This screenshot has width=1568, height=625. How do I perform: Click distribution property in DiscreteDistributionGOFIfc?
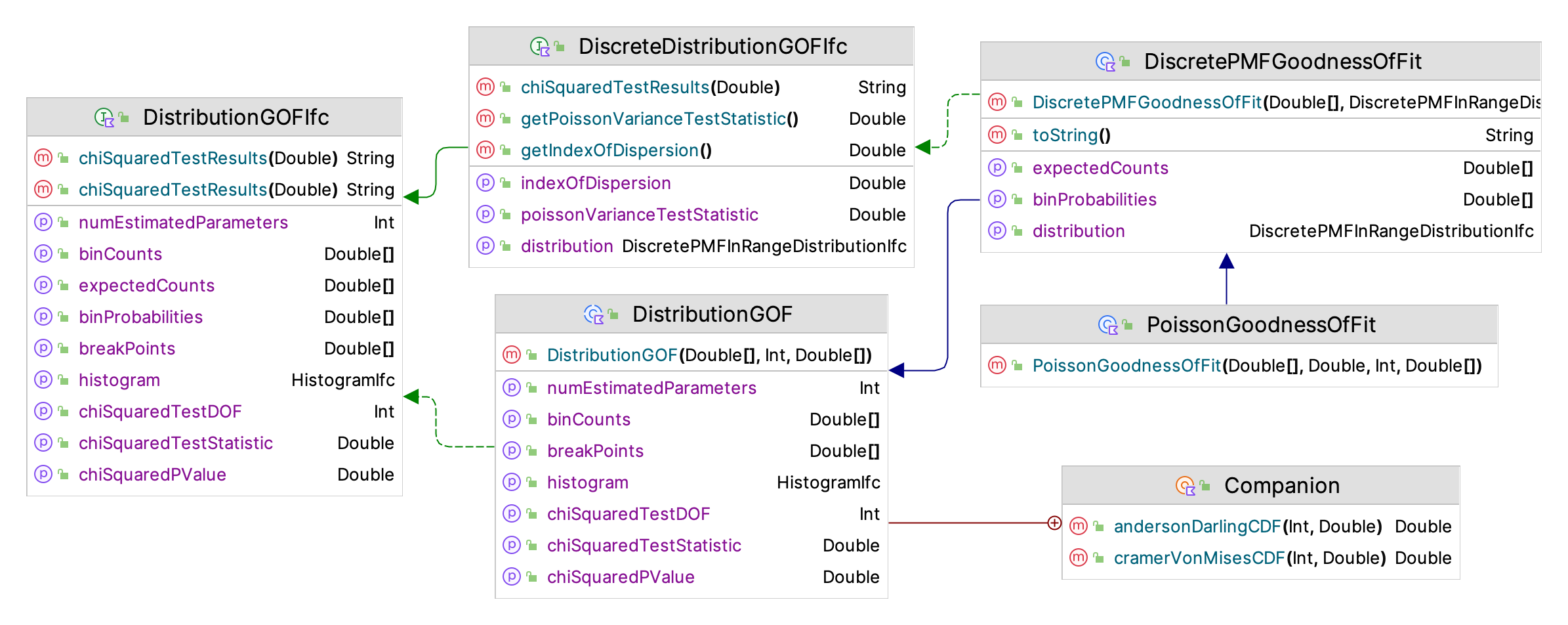[x=567, y=246]
